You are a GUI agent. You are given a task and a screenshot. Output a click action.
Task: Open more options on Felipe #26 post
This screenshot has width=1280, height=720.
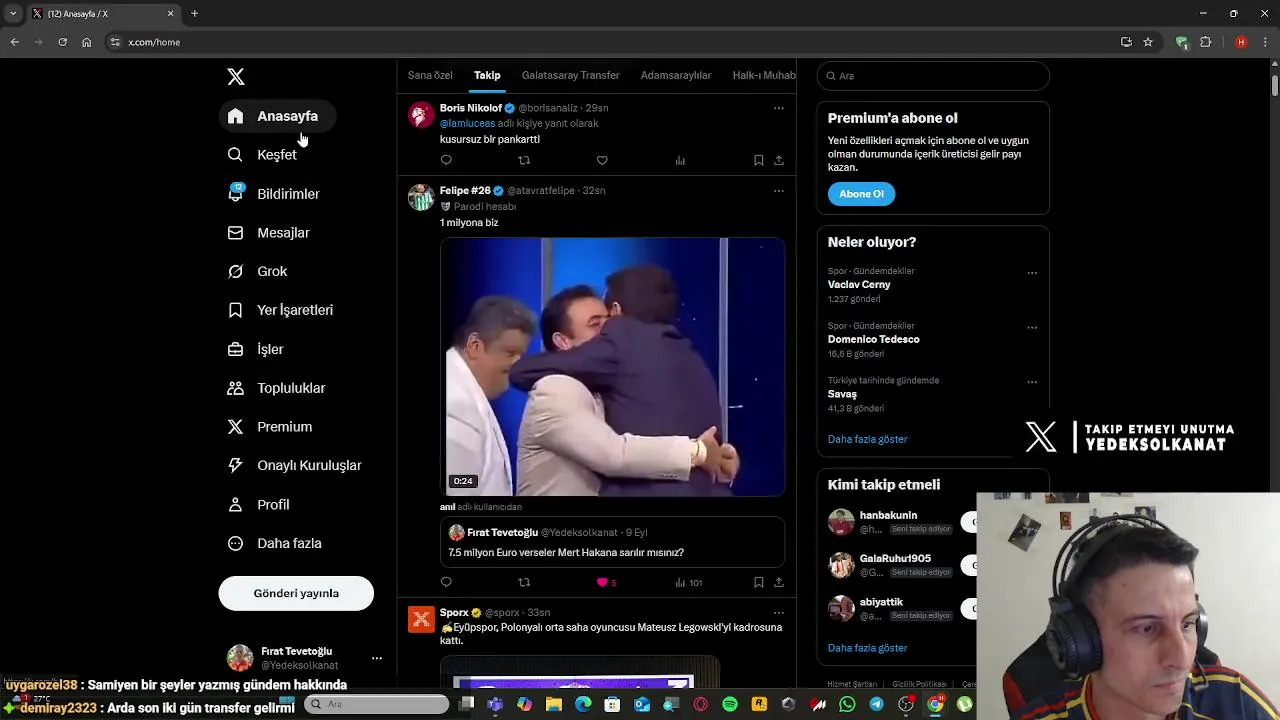[779, 191]
